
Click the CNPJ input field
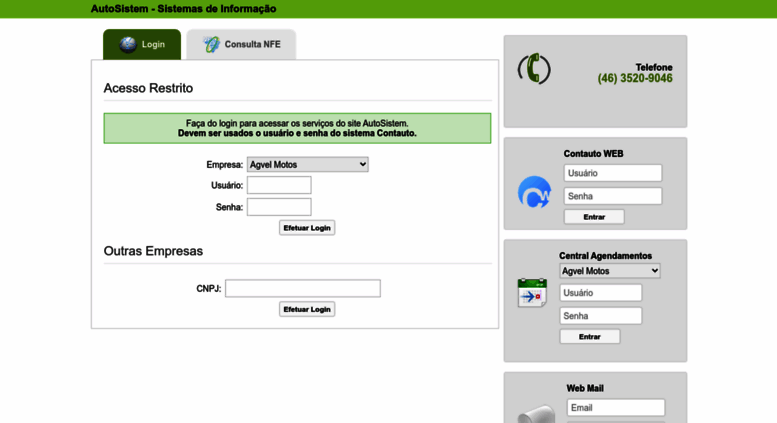(x=303, y=288)
